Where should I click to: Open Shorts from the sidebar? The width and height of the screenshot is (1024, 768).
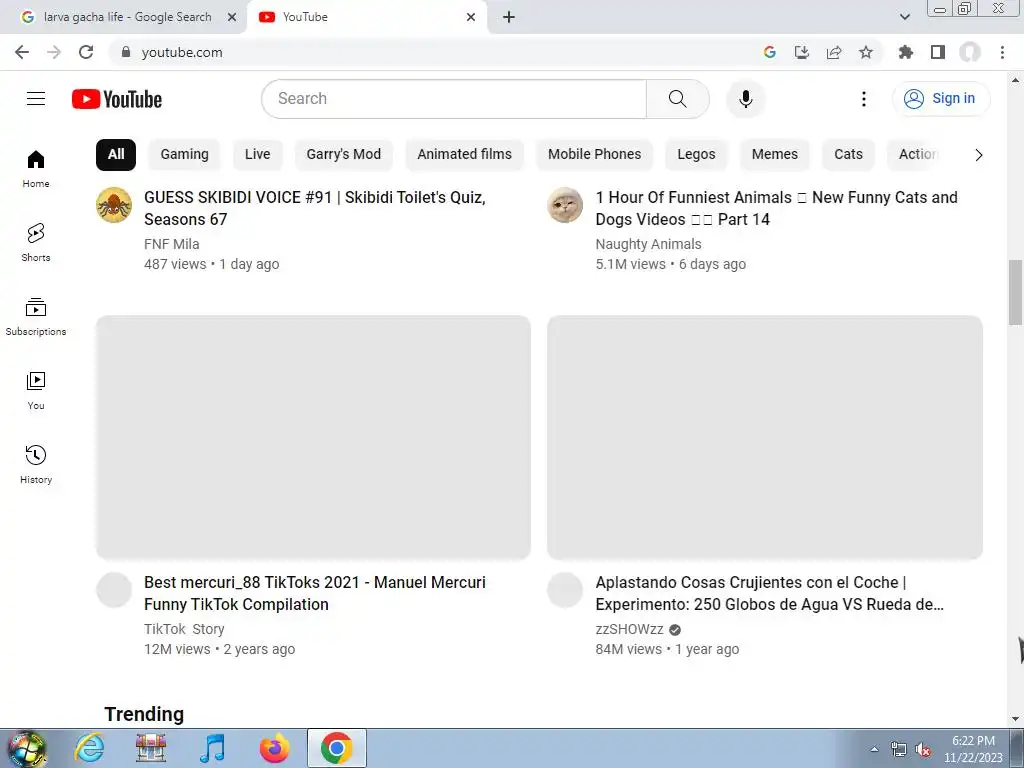coord(36,242)
